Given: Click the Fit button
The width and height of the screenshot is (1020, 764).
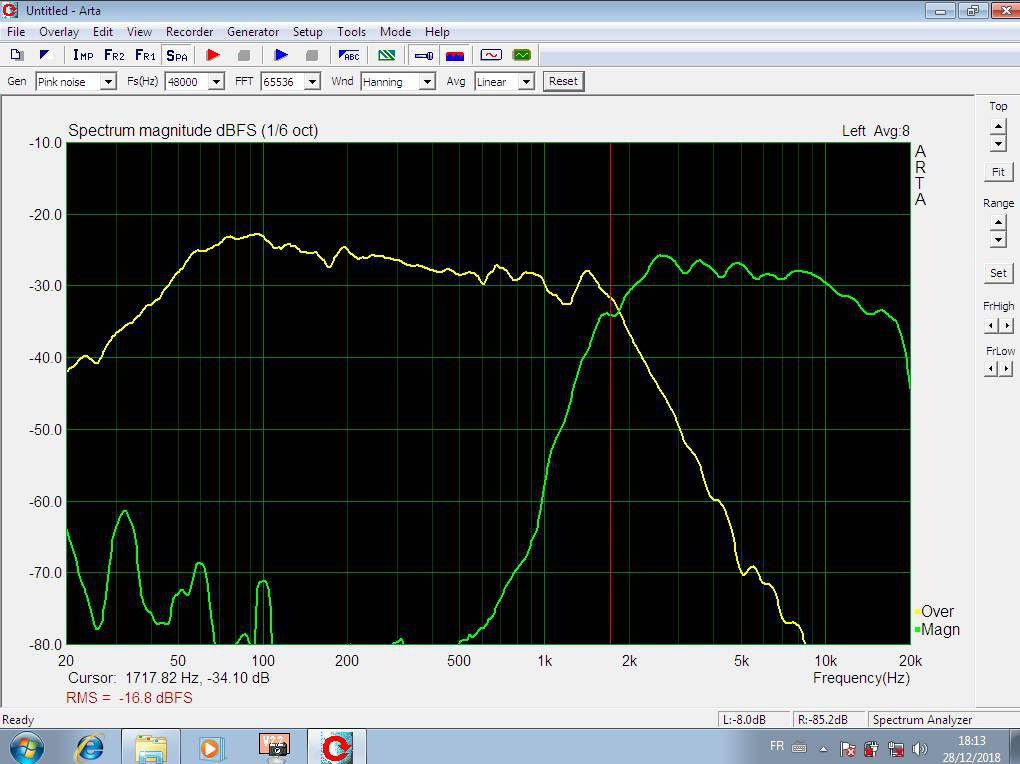Looking at the screenshot, I should (999, 172).
